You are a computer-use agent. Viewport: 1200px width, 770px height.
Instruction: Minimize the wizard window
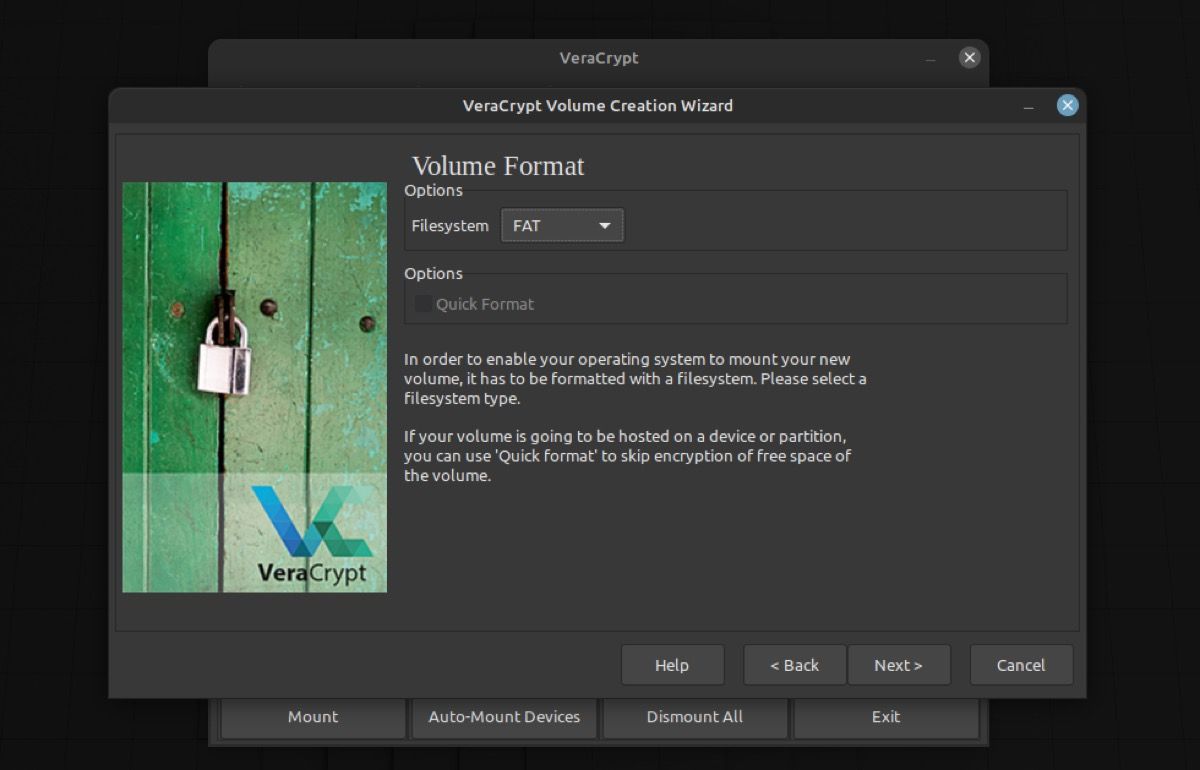tap(1028, 105)
